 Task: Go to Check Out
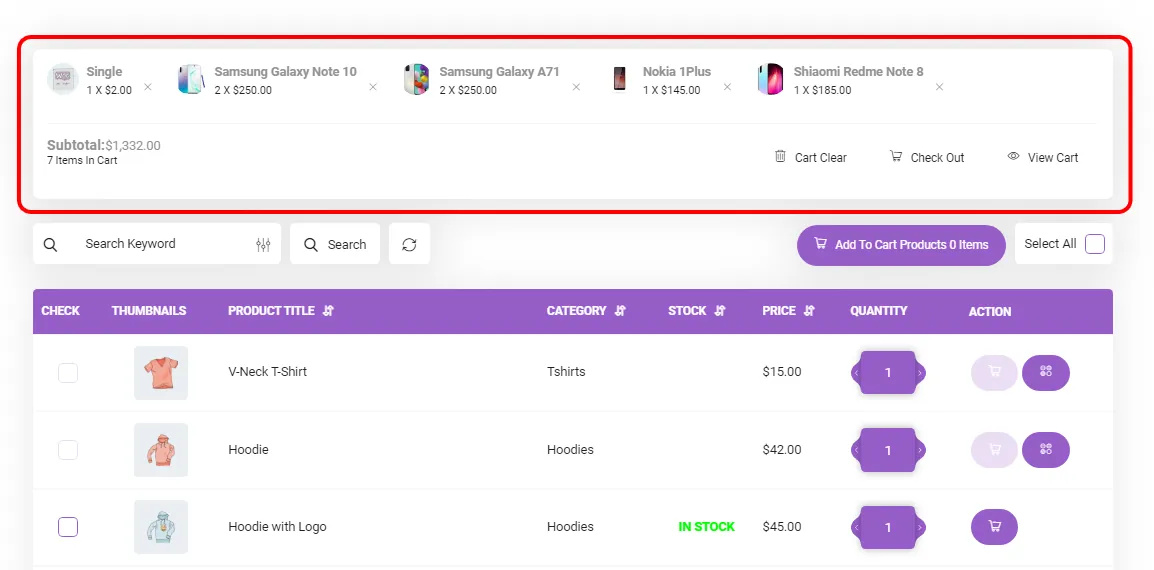[927, 157]
